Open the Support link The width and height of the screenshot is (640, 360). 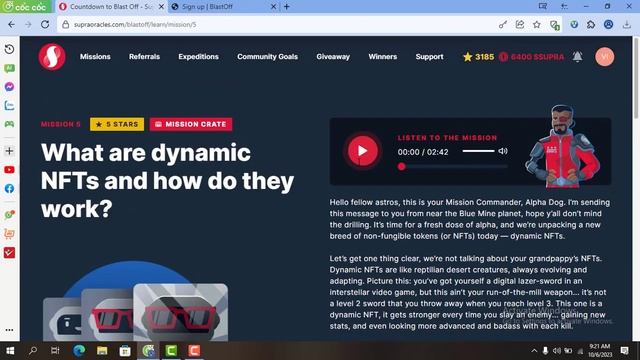pos(429,57)
